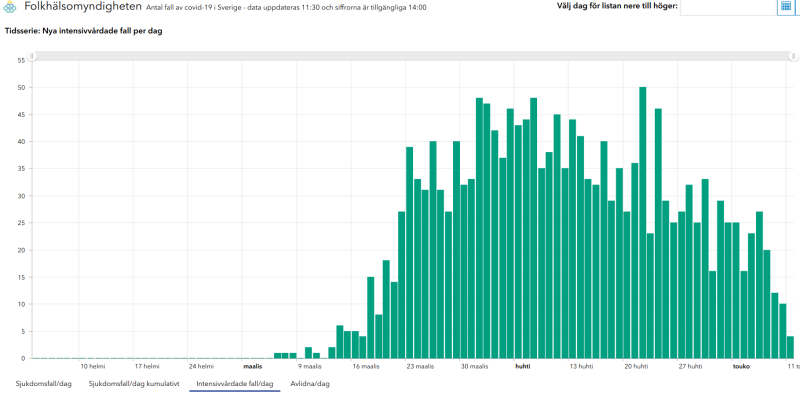Click the '9 maalis' axis label

click(309, 366)
